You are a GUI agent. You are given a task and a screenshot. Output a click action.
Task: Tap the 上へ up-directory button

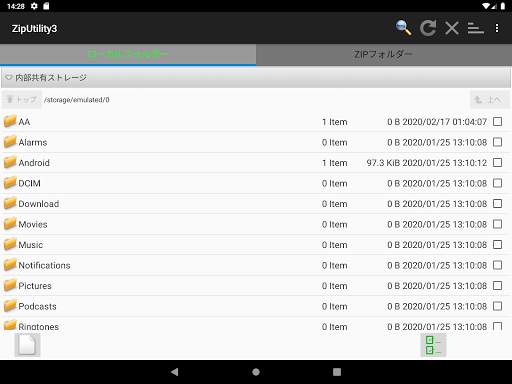[x=490, y=99]
